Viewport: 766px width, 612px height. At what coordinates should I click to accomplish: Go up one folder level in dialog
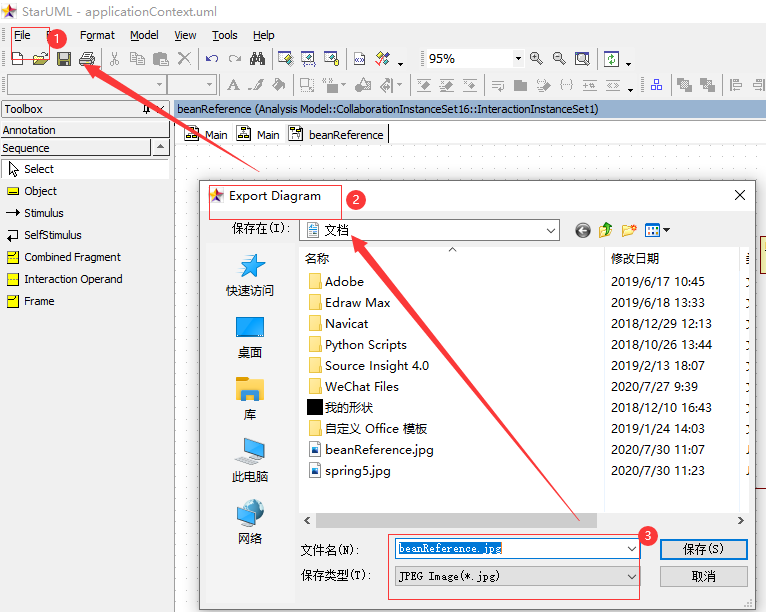pyautogui.click(x=606, y=230)
